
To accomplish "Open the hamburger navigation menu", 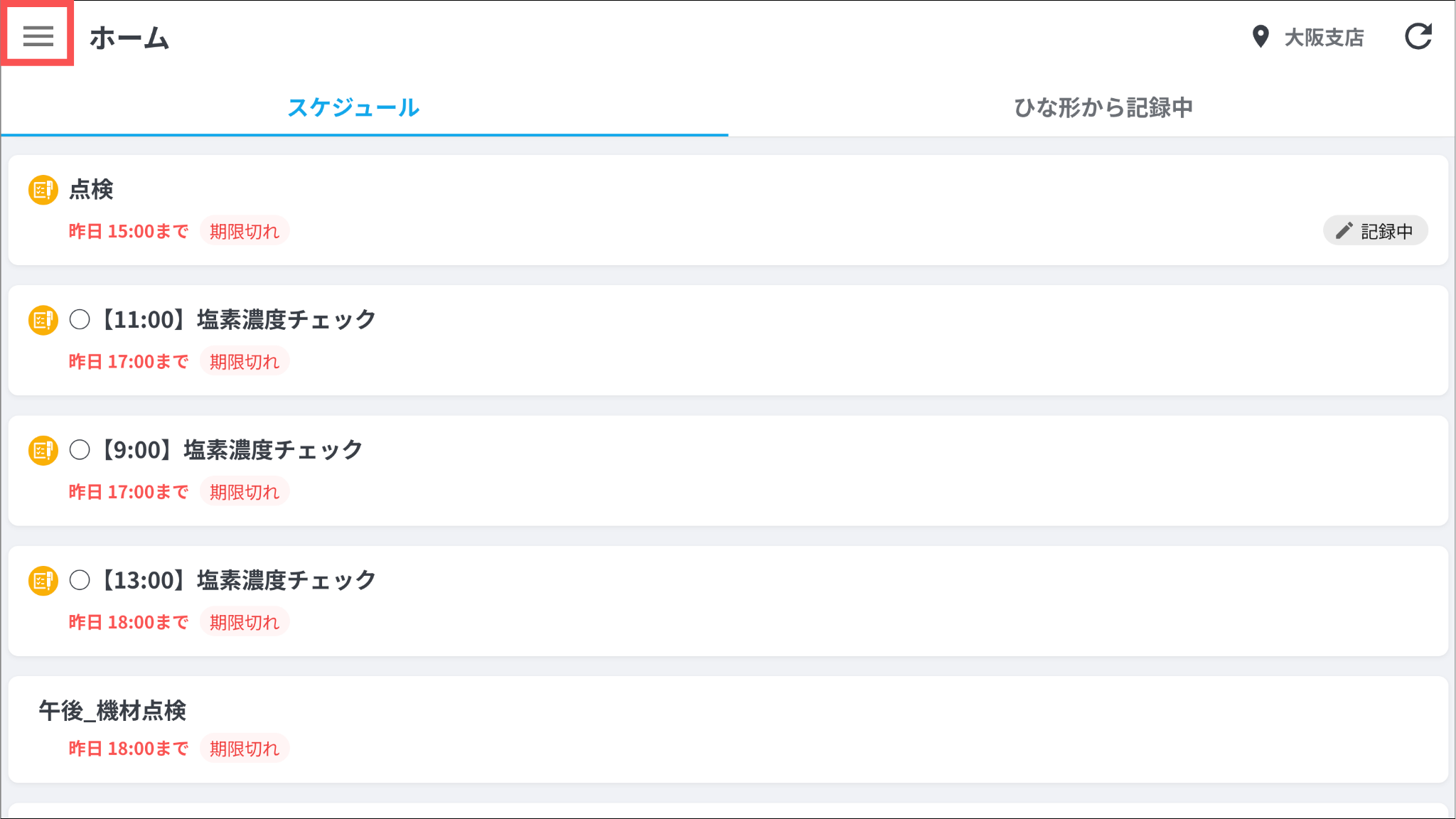I will 38,36.
